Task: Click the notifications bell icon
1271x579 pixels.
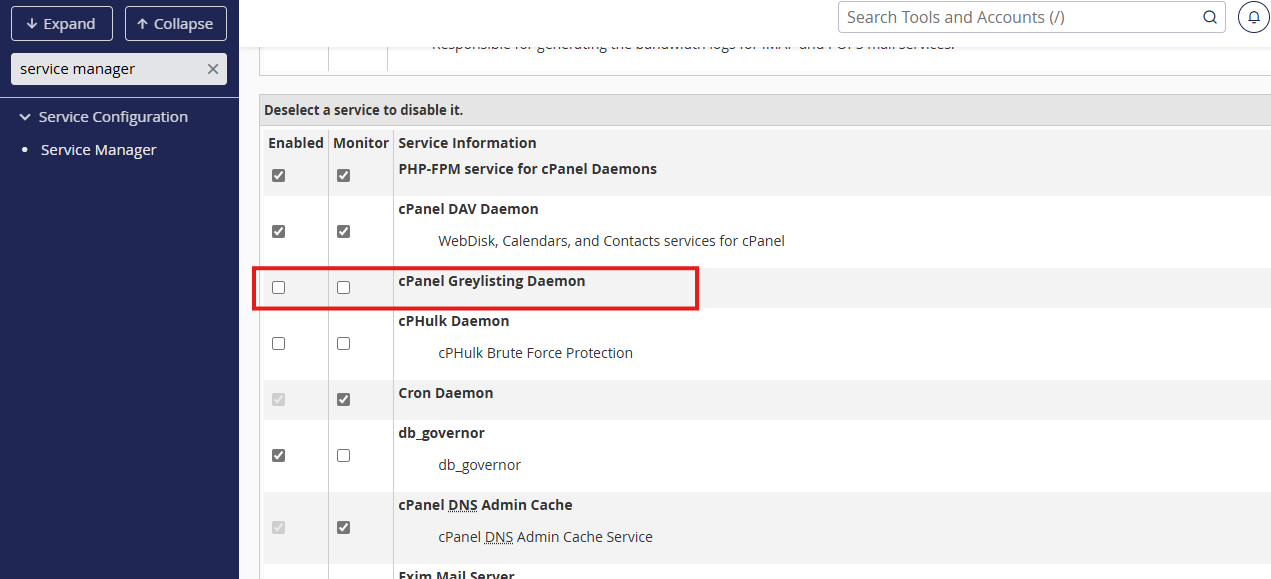Action: [x=1254, y=17]
